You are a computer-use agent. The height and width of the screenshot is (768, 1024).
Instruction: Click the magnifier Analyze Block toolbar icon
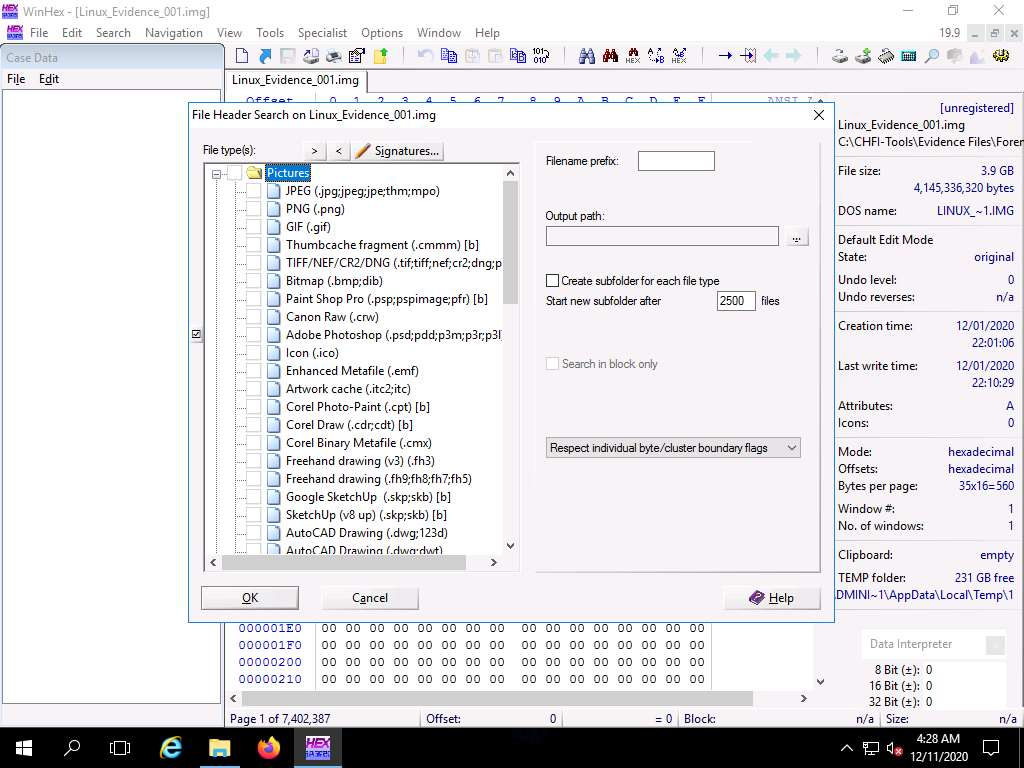[932, 56]
